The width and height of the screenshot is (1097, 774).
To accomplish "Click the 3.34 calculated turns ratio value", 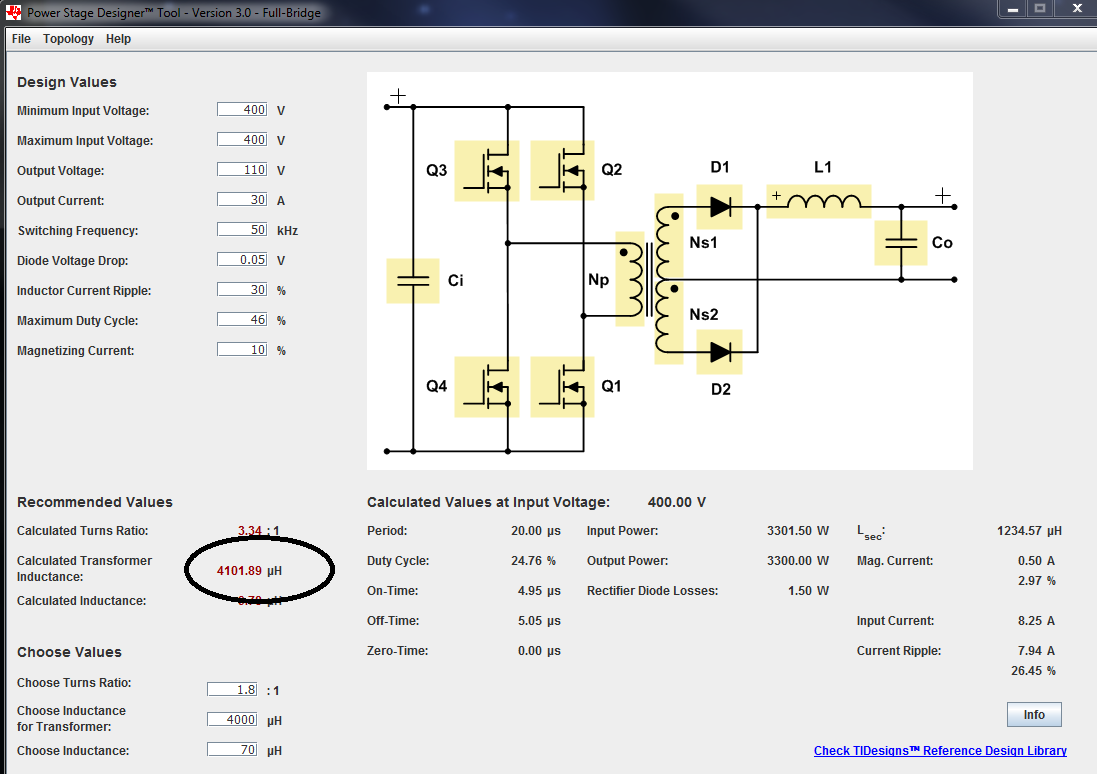I will click(249, 530).
